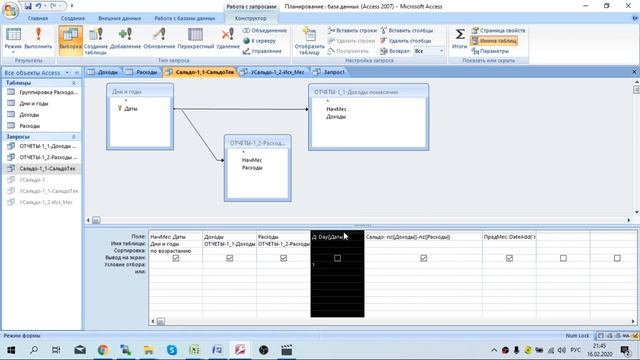Click Вставить строки in ribbon
Image resolution: width=640 pixels, height=360 pixels.
point(352,31)
